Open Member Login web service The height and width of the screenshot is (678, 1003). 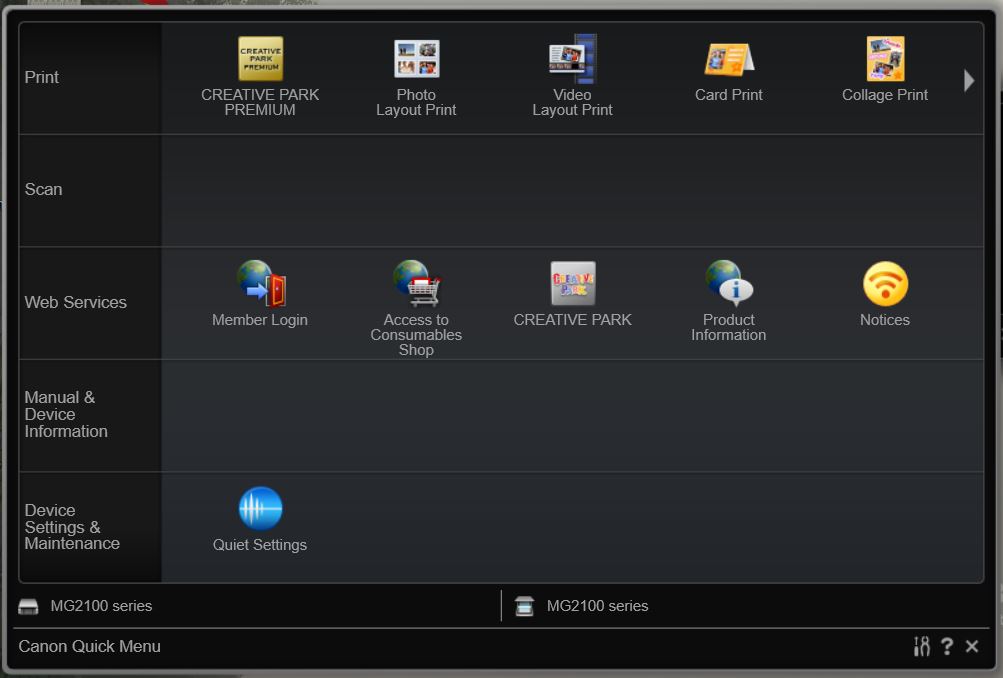[260, 285]
